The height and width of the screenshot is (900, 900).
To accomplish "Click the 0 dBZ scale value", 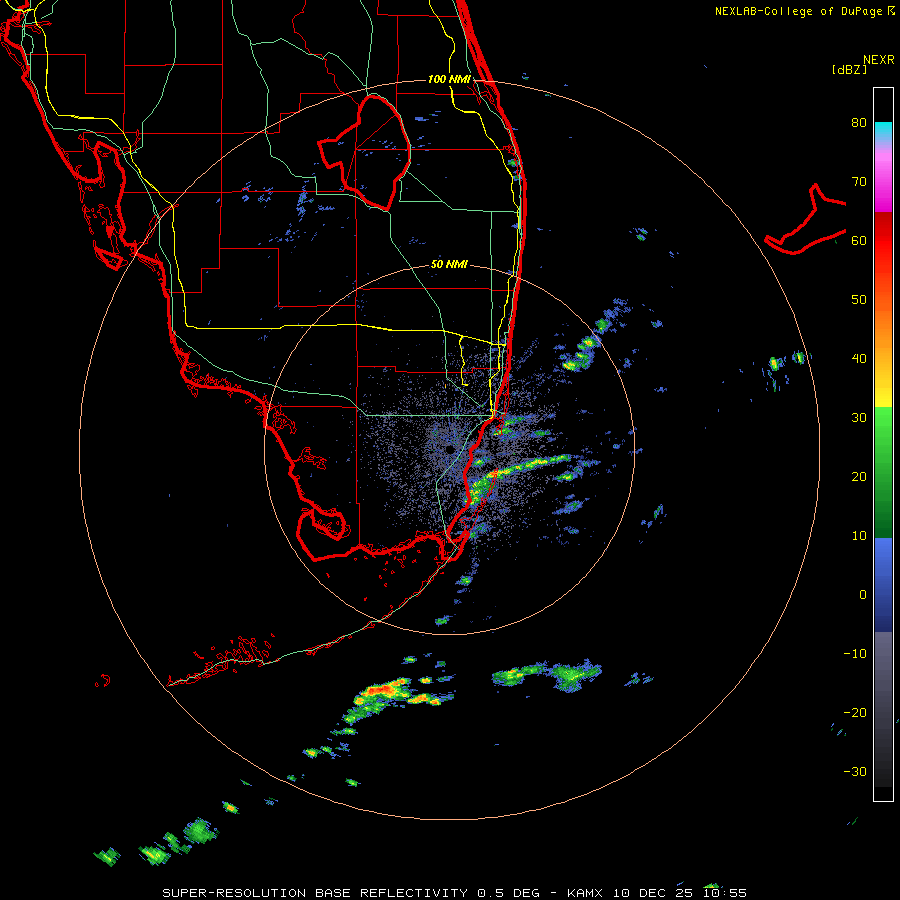I will pos(863,595).
